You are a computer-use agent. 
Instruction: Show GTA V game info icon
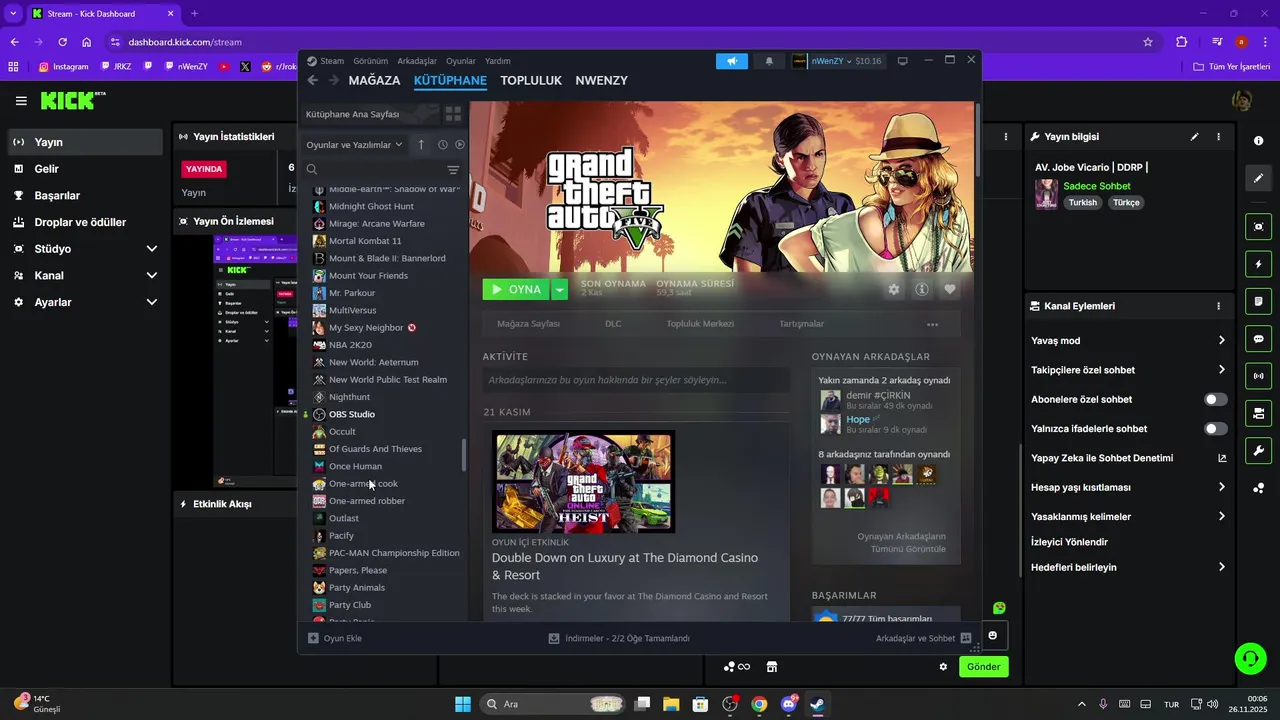(x=922, y=290)
